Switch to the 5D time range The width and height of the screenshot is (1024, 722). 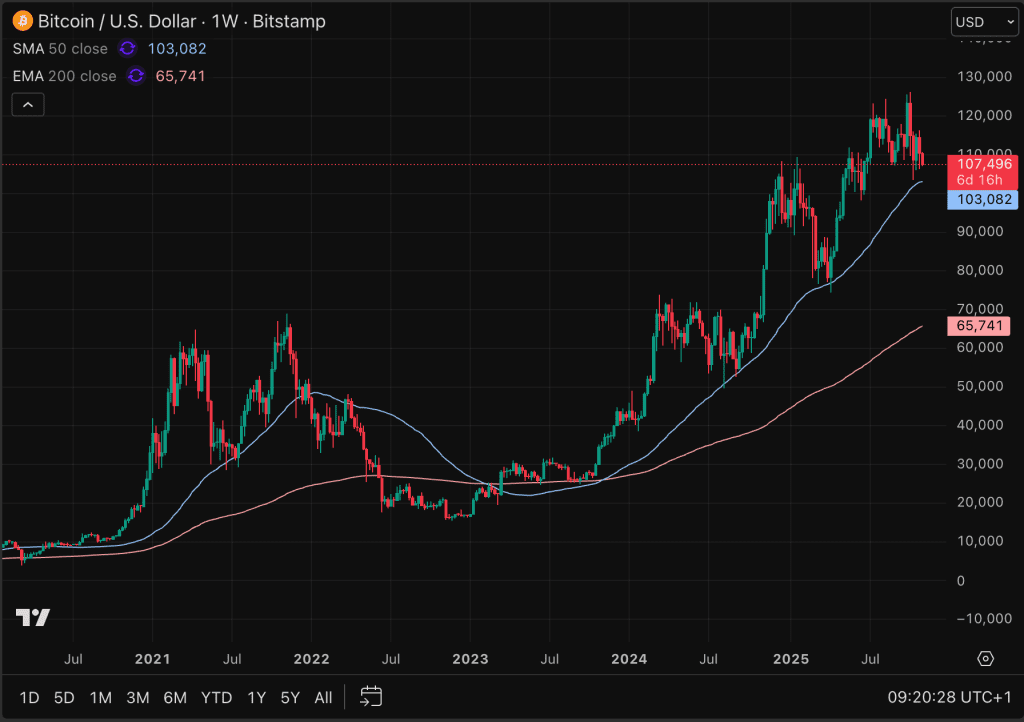point(64,697)
